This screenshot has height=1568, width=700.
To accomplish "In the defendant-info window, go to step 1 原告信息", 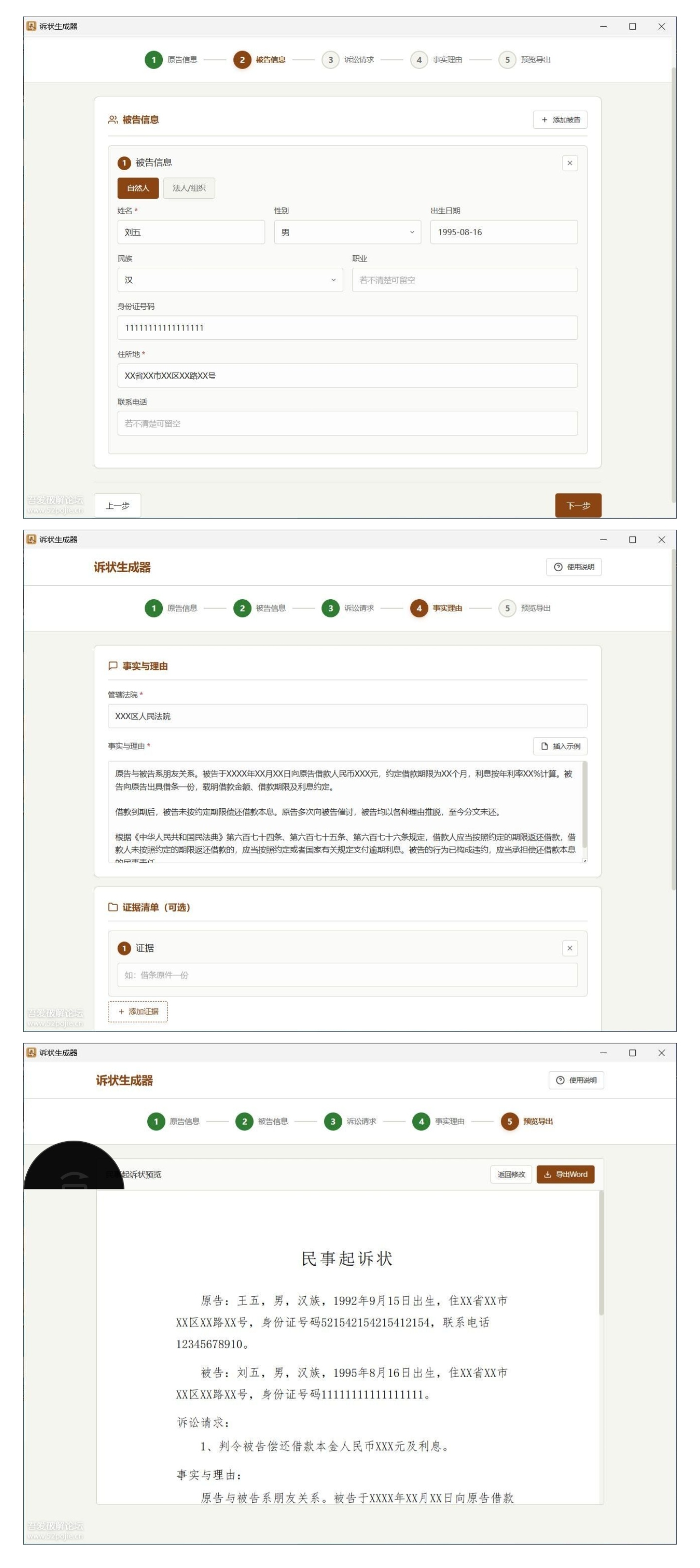I will click(171, 60).
